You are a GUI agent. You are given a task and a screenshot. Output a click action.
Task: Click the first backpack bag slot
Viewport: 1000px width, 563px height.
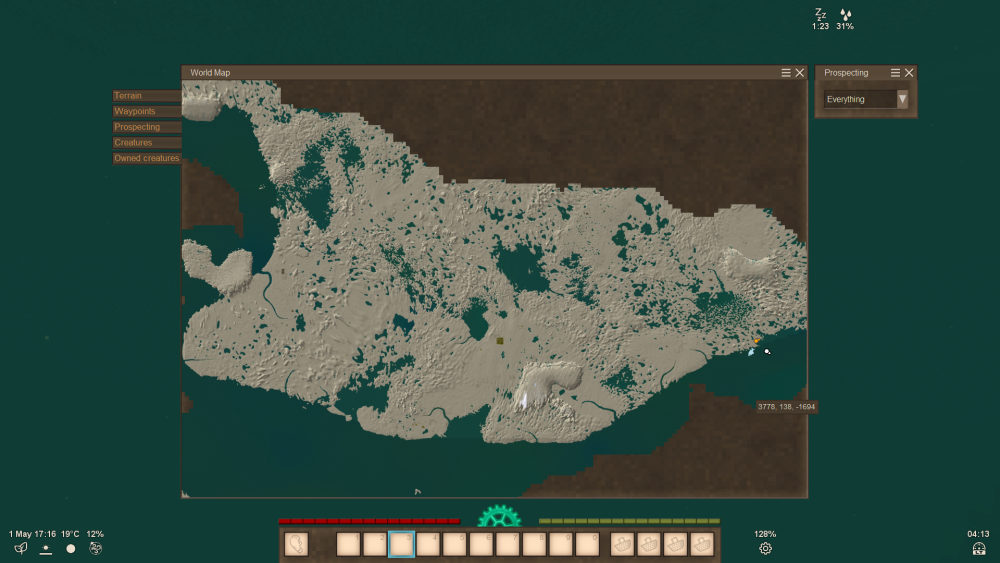click(623, 544)
